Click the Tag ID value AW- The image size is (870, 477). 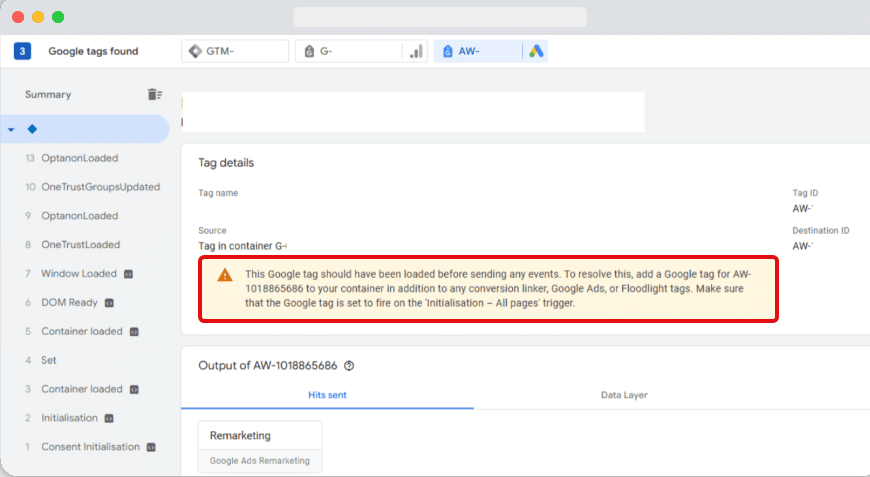[x=802, y=209]
